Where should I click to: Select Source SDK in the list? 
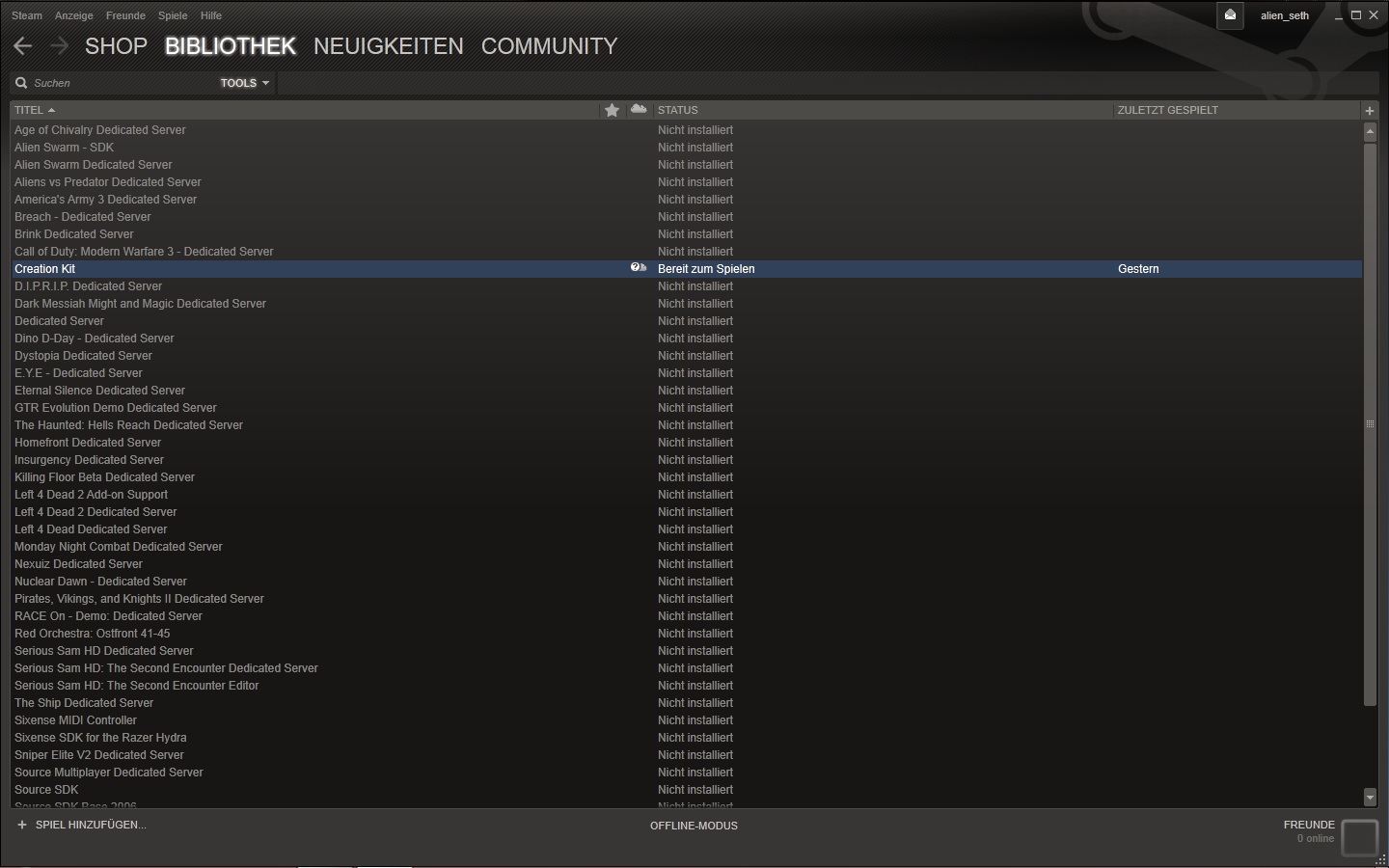46,790
